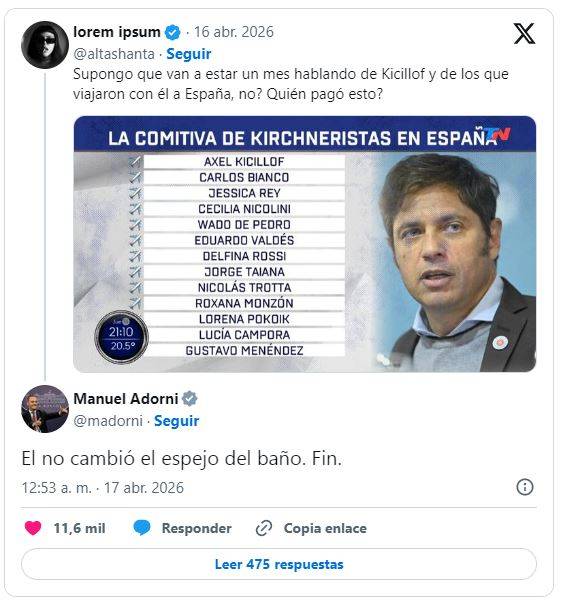
Task: Open Manuel Adorni profile avatar
Action: pos(45,409)
